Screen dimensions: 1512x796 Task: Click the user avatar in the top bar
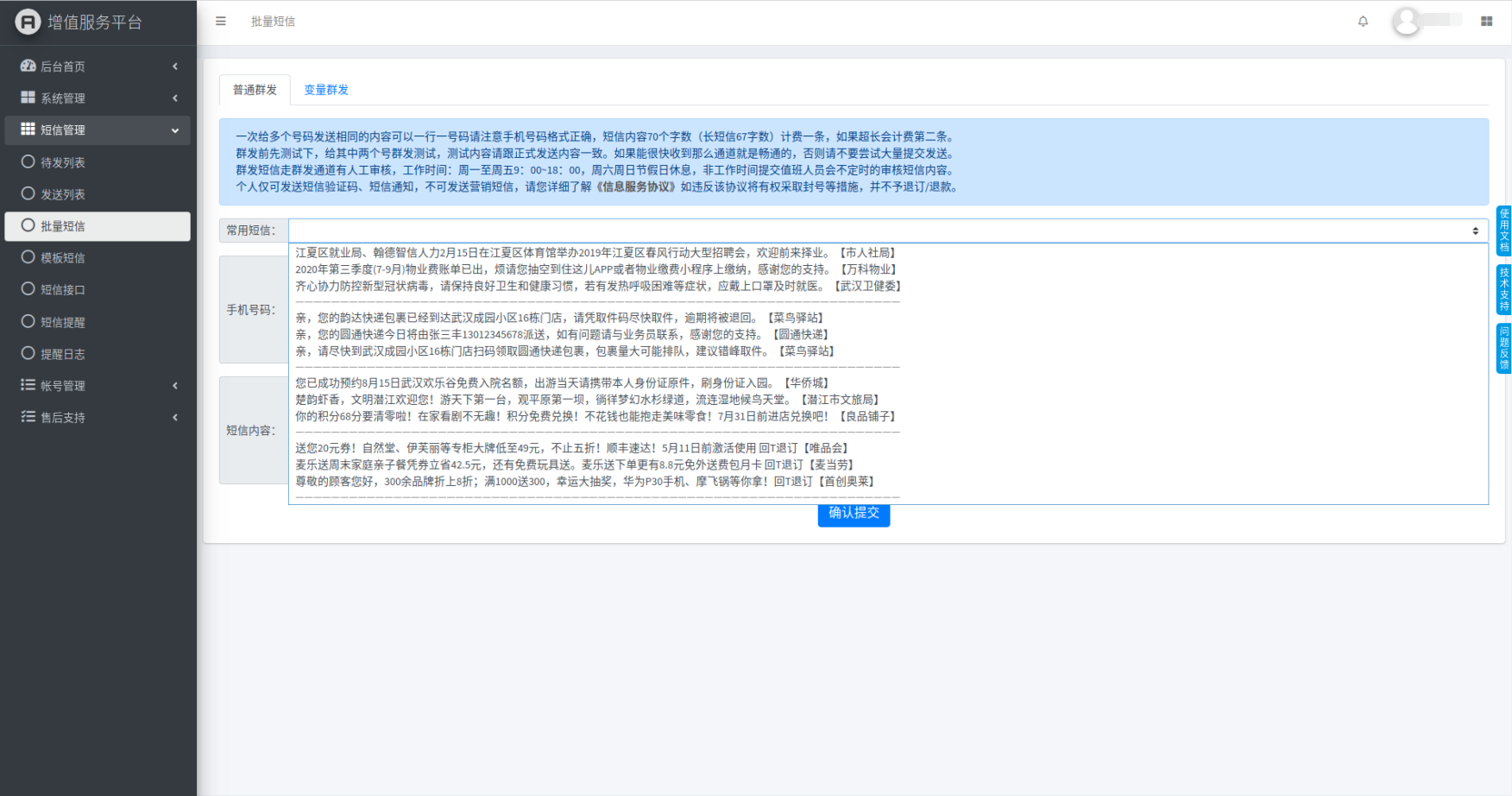(1407, 21)
